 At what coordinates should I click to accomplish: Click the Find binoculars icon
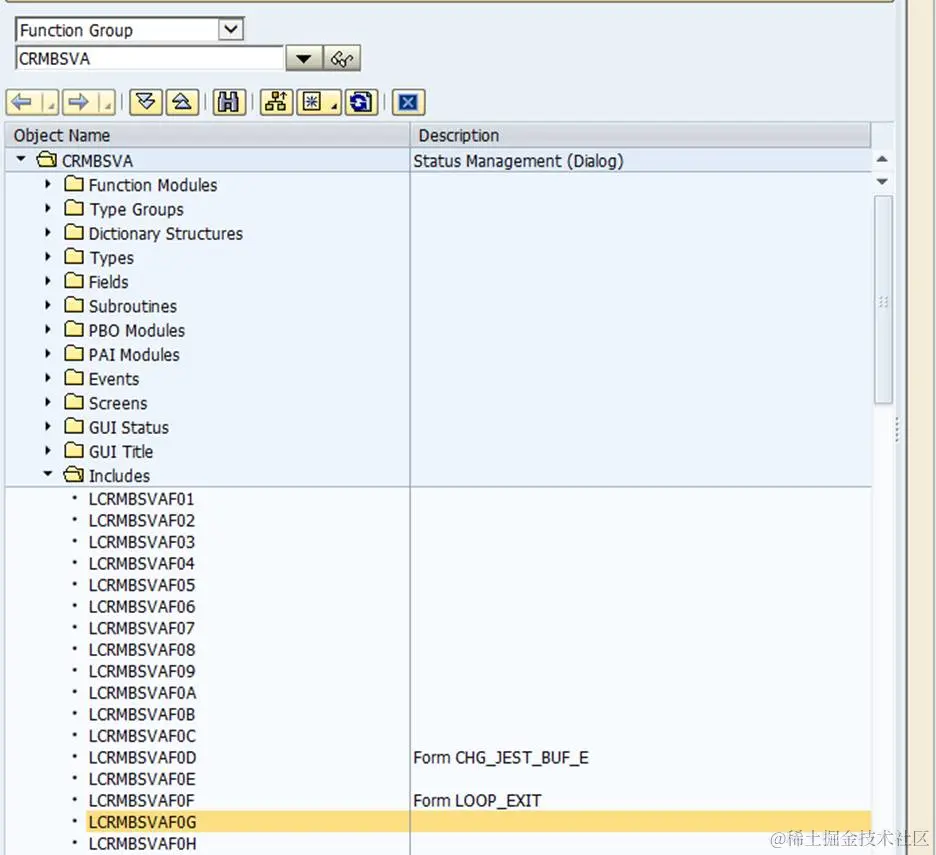pyautogui.click(x=229, y=103)
